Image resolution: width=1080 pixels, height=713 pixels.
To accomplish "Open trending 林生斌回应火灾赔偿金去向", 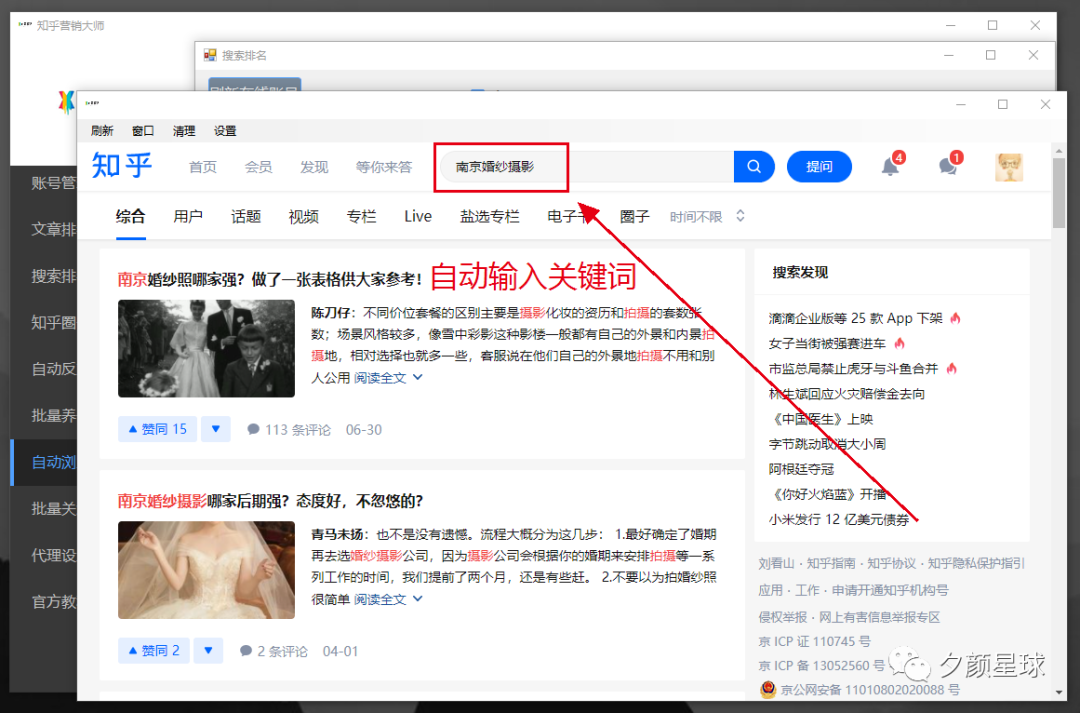I will [x=847, y=394].
